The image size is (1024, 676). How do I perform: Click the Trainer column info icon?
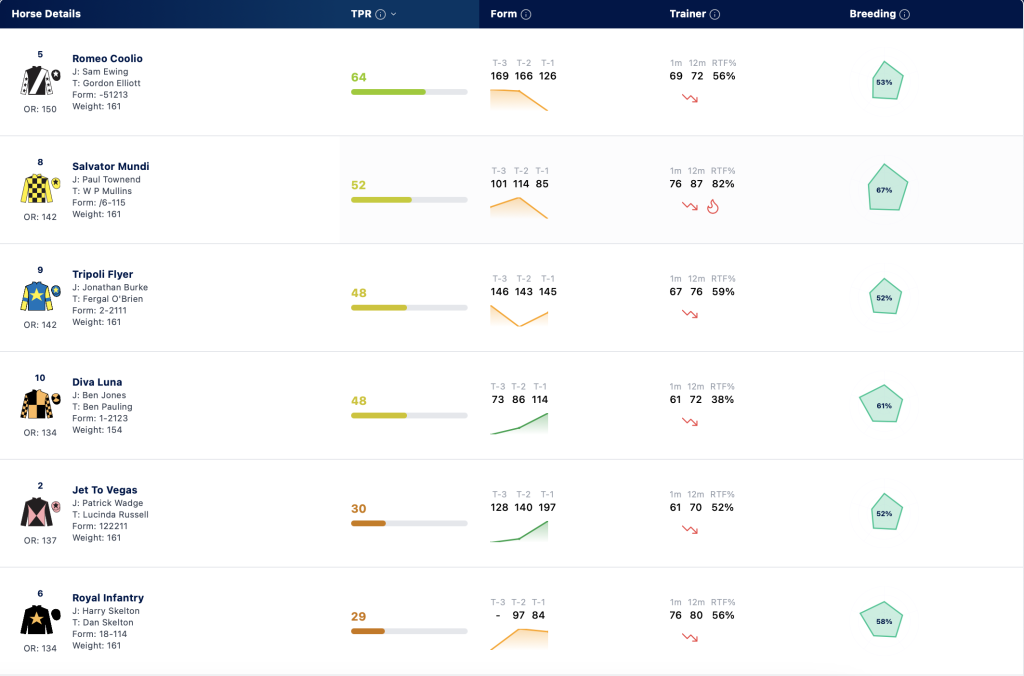click(x=714, y=14)
